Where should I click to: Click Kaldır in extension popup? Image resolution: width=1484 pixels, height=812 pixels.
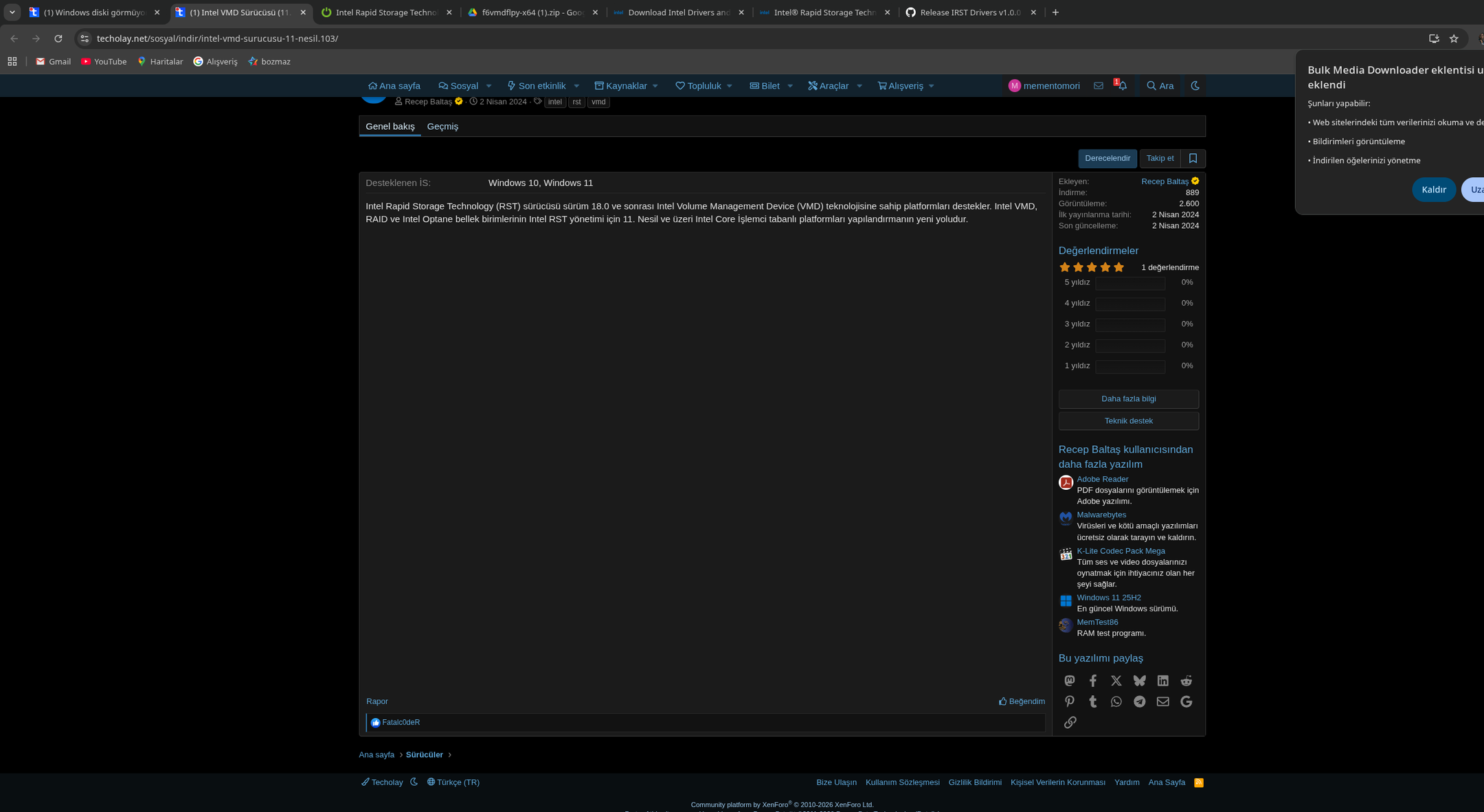coord(1434,190)
